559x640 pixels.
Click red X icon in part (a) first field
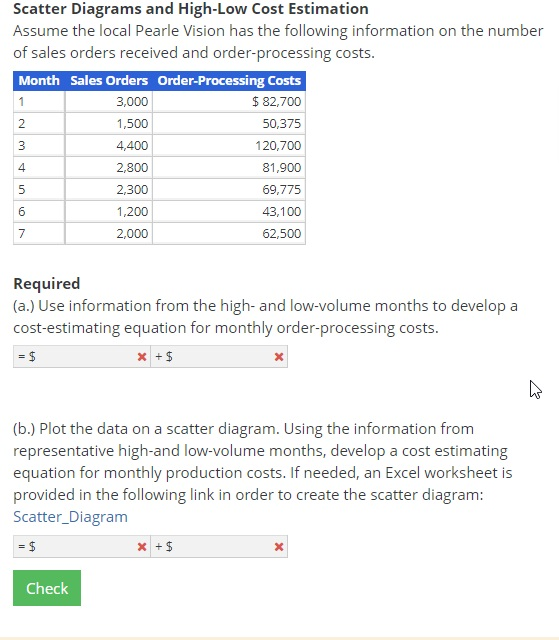(142, 357)
